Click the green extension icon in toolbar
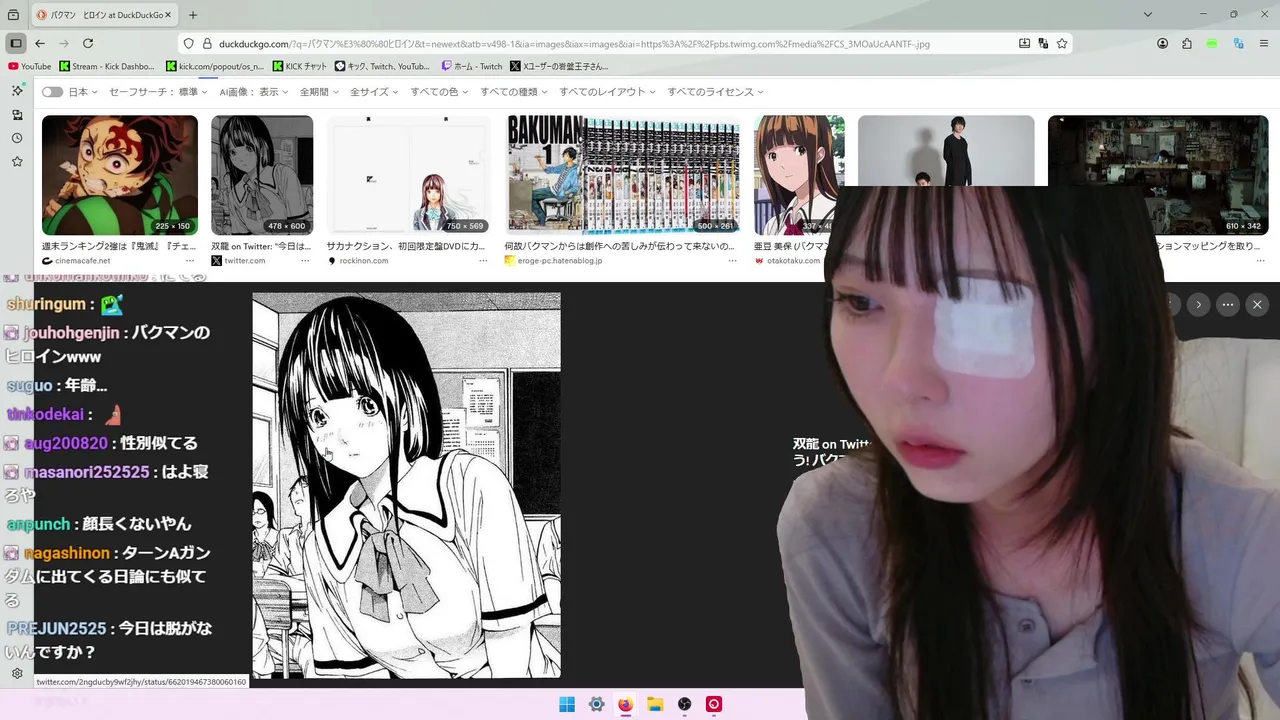The width and height of the screenshot is (1280, 720). coord(1212,44)
